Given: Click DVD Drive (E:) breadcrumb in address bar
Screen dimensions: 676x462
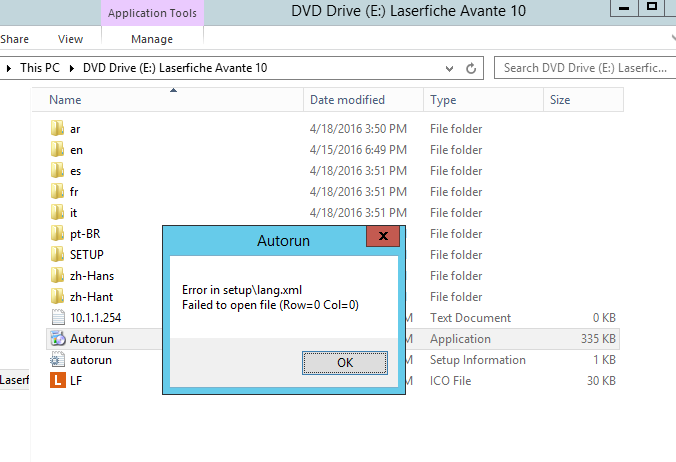Looking at the screenshot, I should 175,68.
